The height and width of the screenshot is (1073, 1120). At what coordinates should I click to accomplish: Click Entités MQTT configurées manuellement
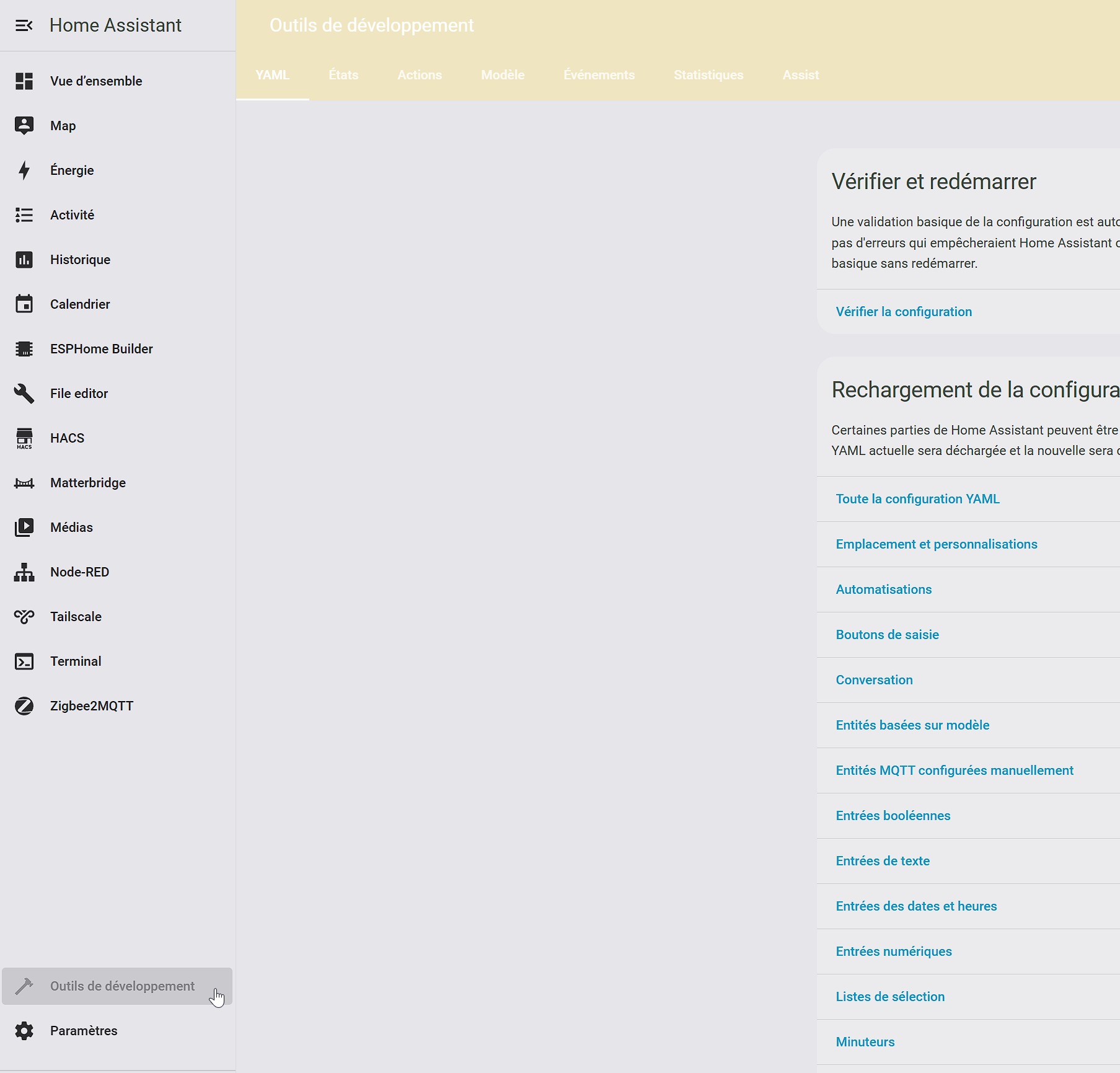[x=954, y=771]
